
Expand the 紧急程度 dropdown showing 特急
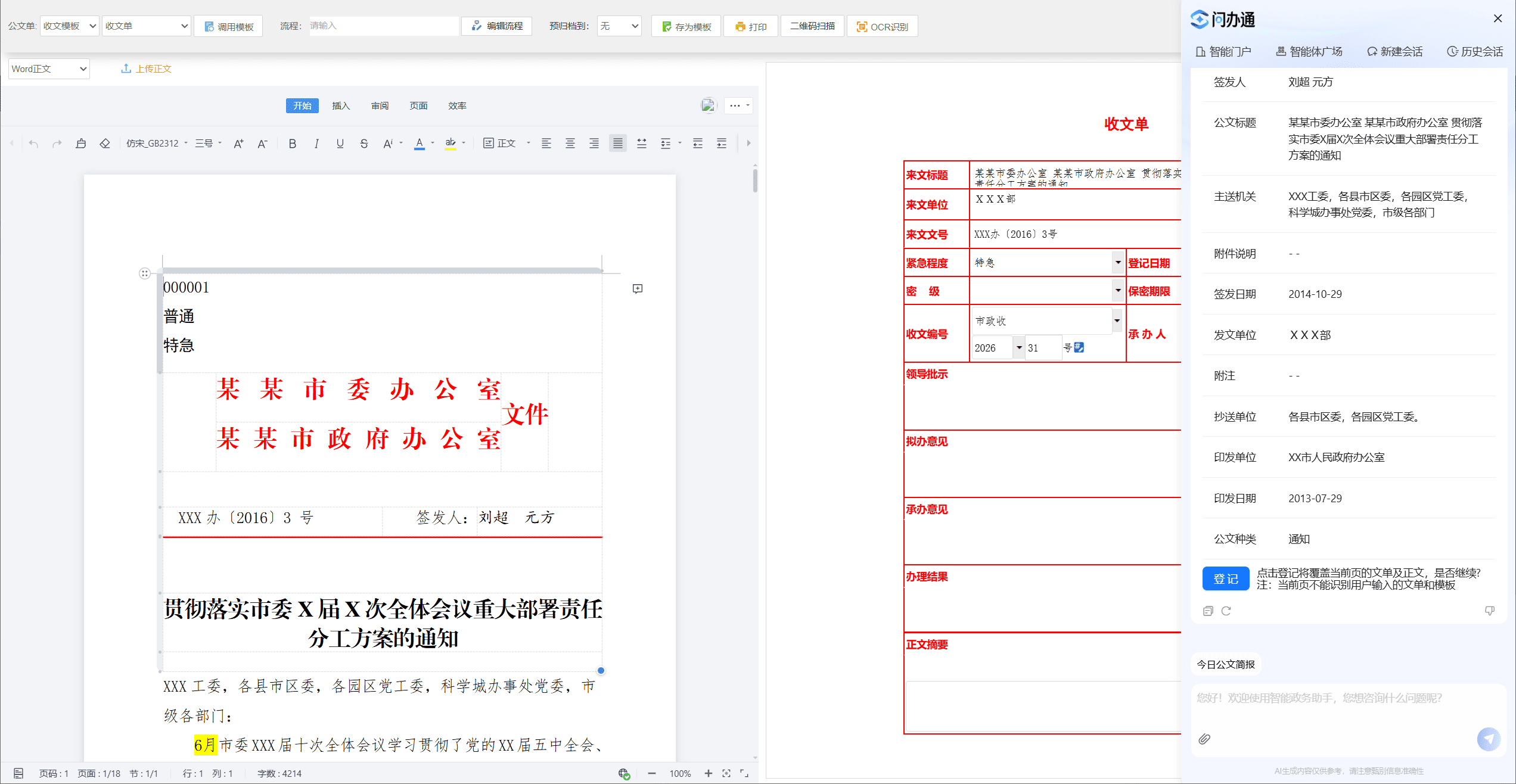(1117, 263)
